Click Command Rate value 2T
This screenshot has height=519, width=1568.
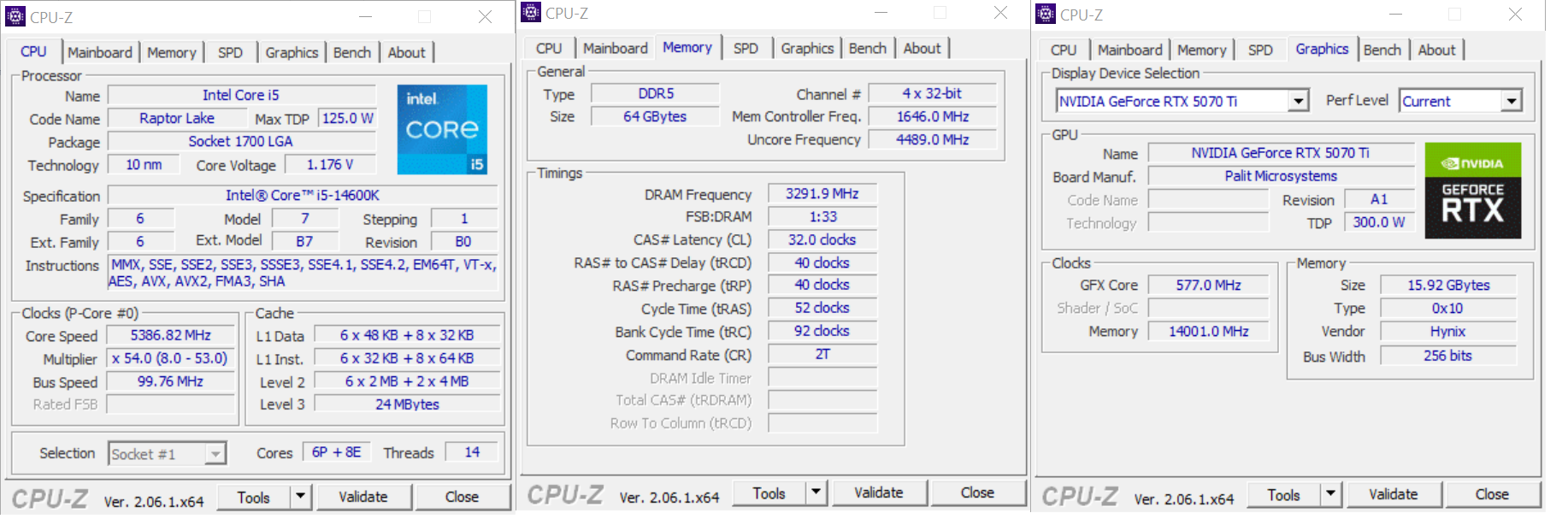[822, 354]
